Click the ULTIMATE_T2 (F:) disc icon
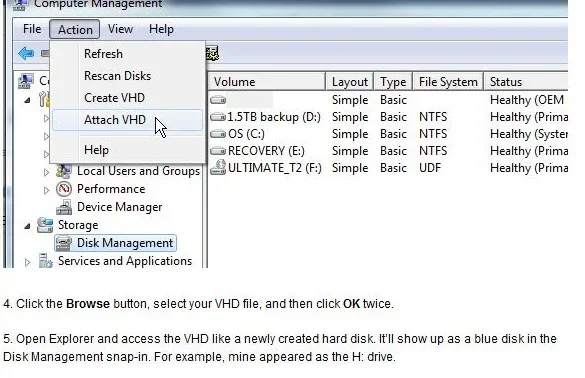The width and height of the screenshot is (585, 378). point(218,168)
